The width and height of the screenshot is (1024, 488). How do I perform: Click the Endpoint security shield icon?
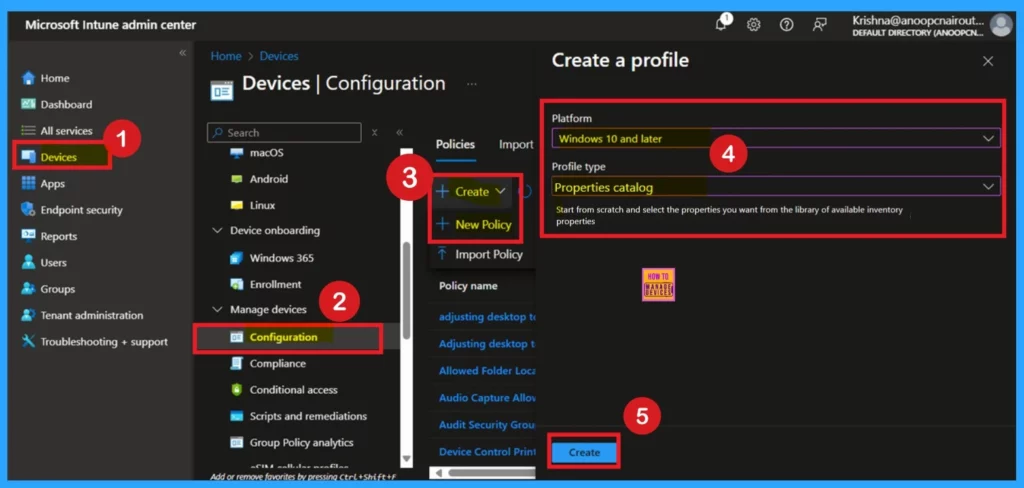click(28, 210)
